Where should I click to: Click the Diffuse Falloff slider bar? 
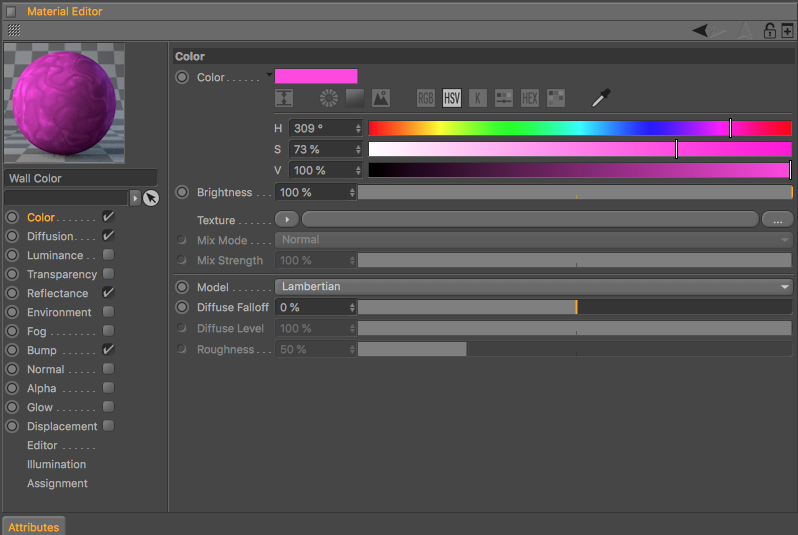[x=575, y=307]
